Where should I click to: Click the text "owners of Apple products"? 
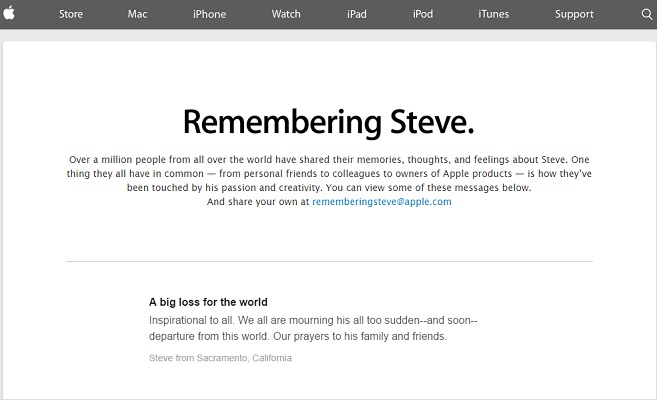(454, 173)
